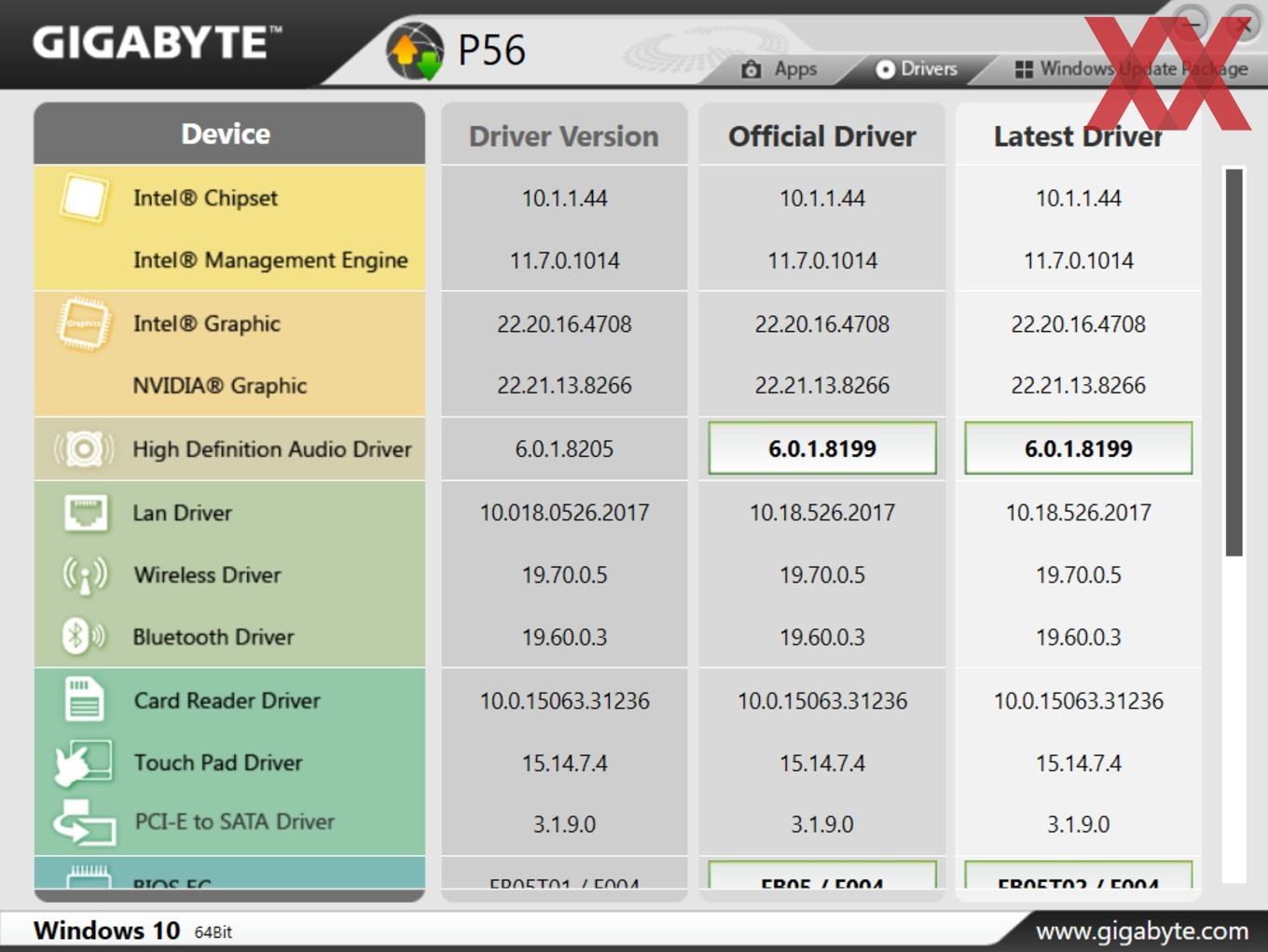Click the Latest Driver column header

pyautogui.click(x=1079, y=136)
